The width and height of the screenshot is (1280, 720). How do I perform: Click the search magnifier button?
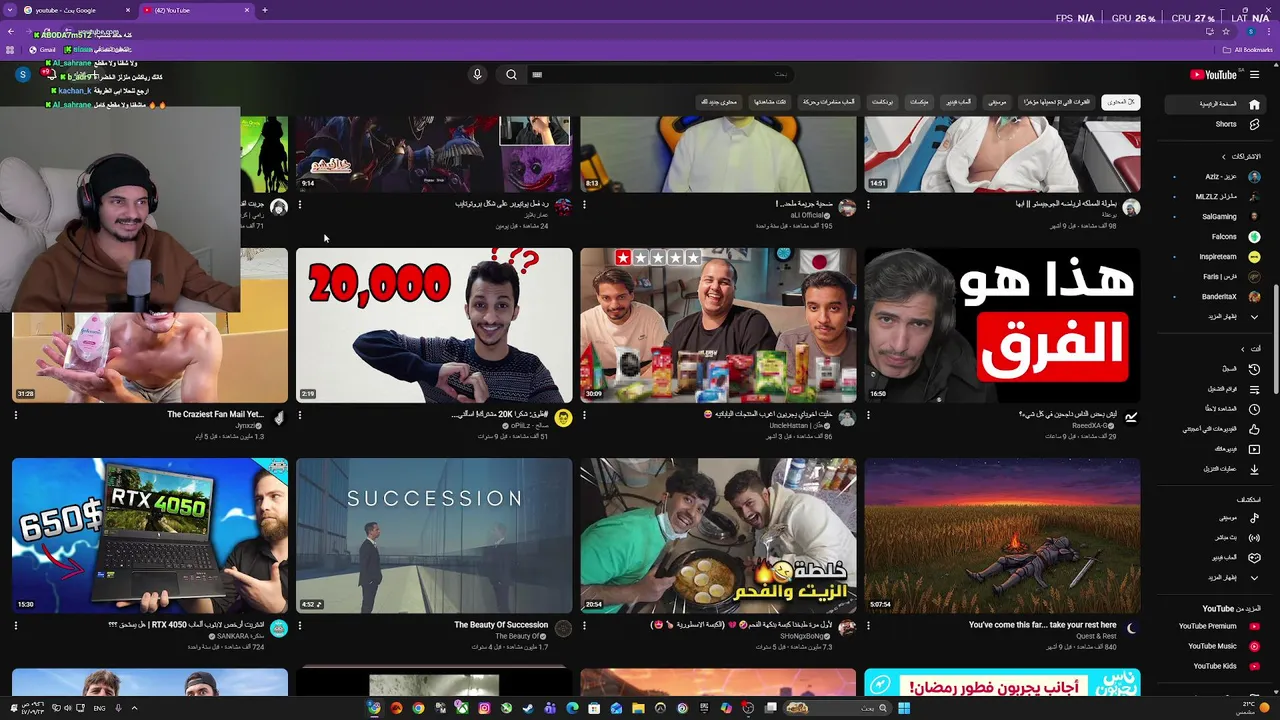coord(511,74)
